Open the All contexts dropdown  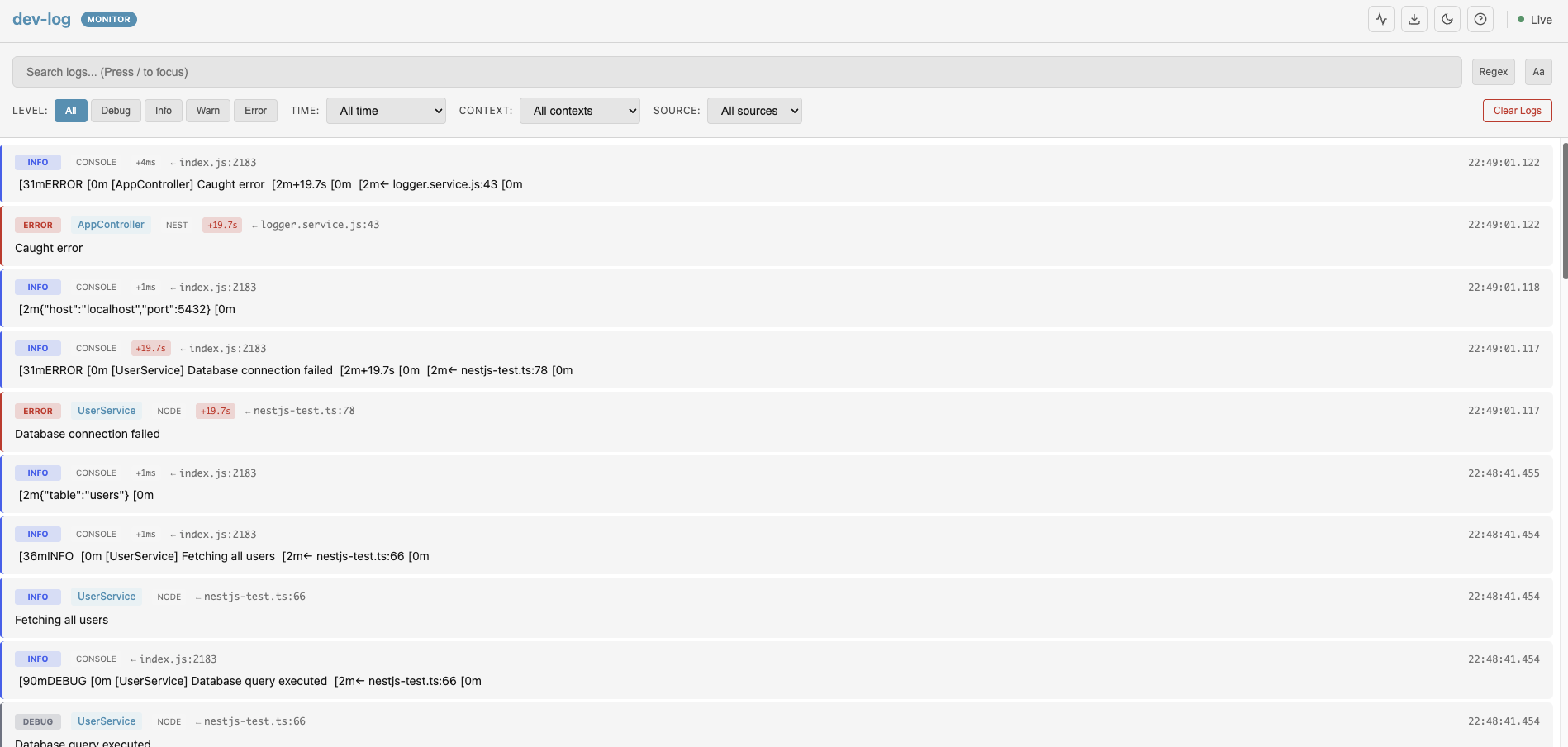(579, 110)
